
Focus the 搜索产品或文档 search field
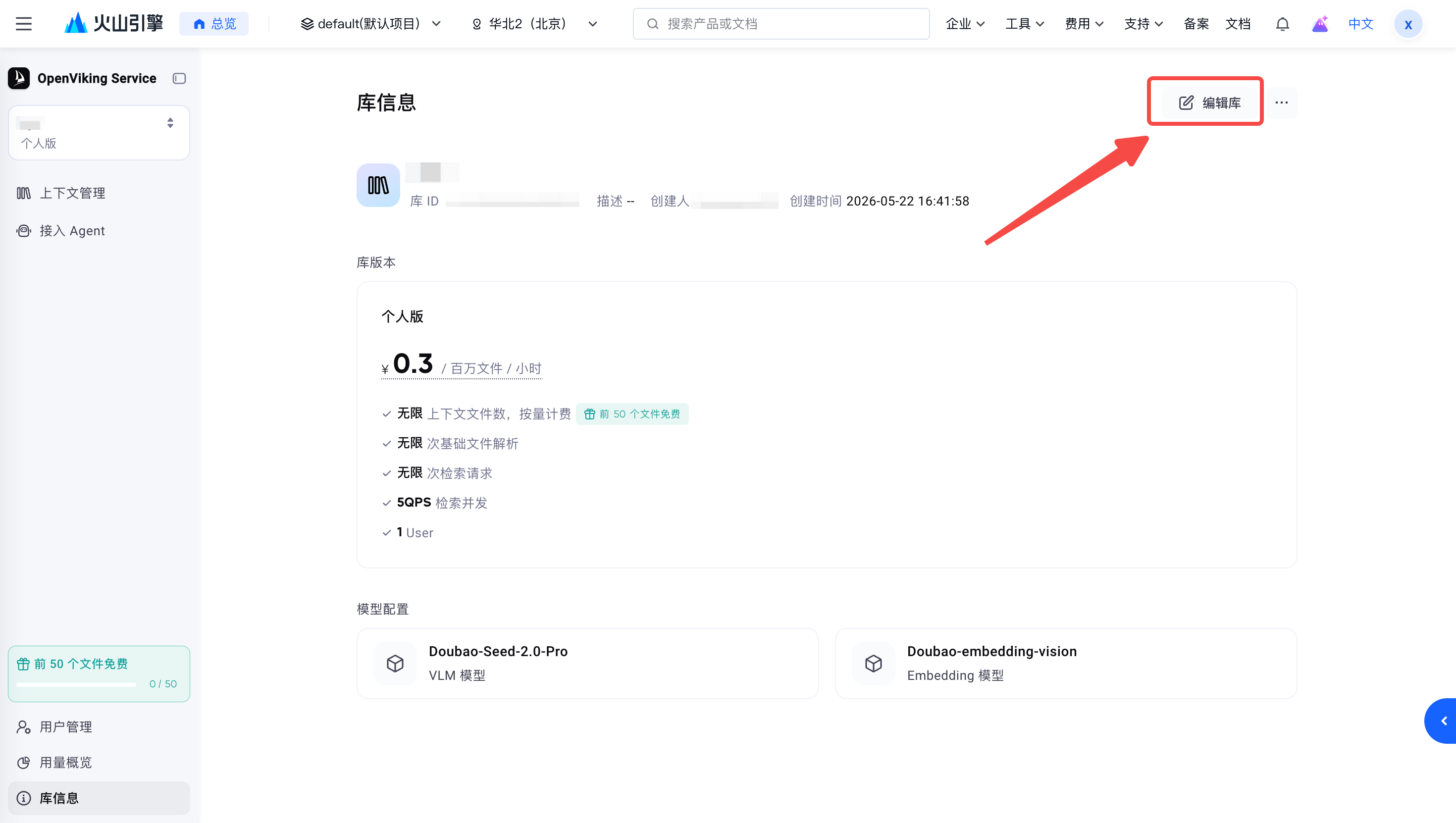tap(781, 24)
